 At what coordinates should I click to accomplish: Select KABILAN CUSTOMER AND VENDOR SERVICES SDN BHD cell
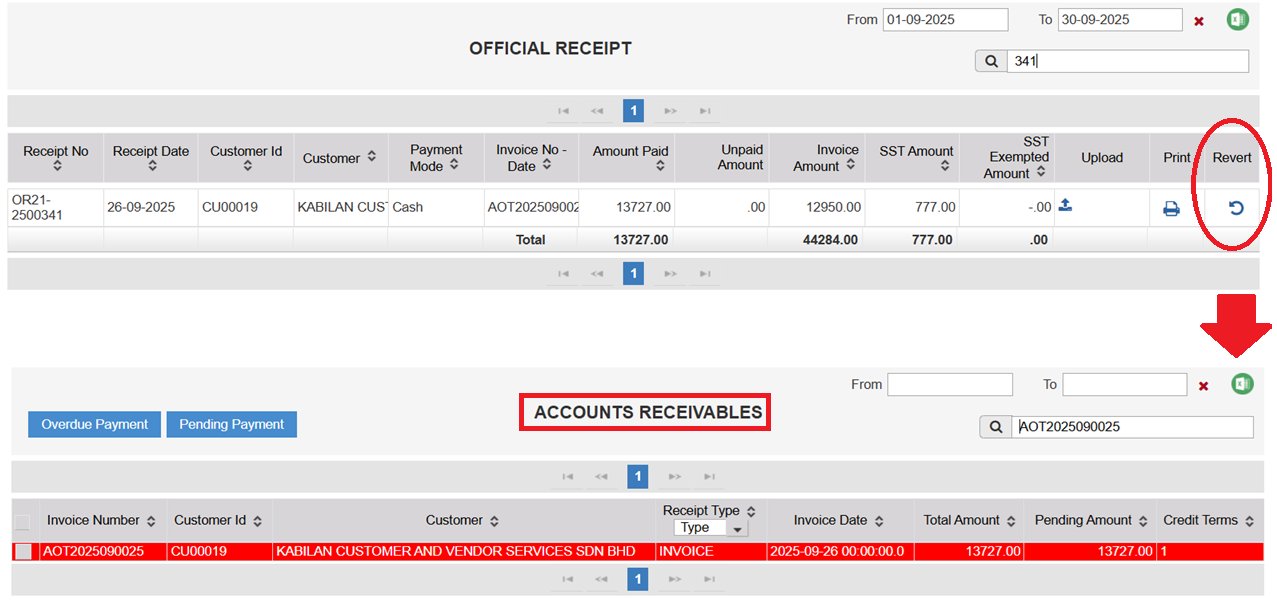[463, 551]
